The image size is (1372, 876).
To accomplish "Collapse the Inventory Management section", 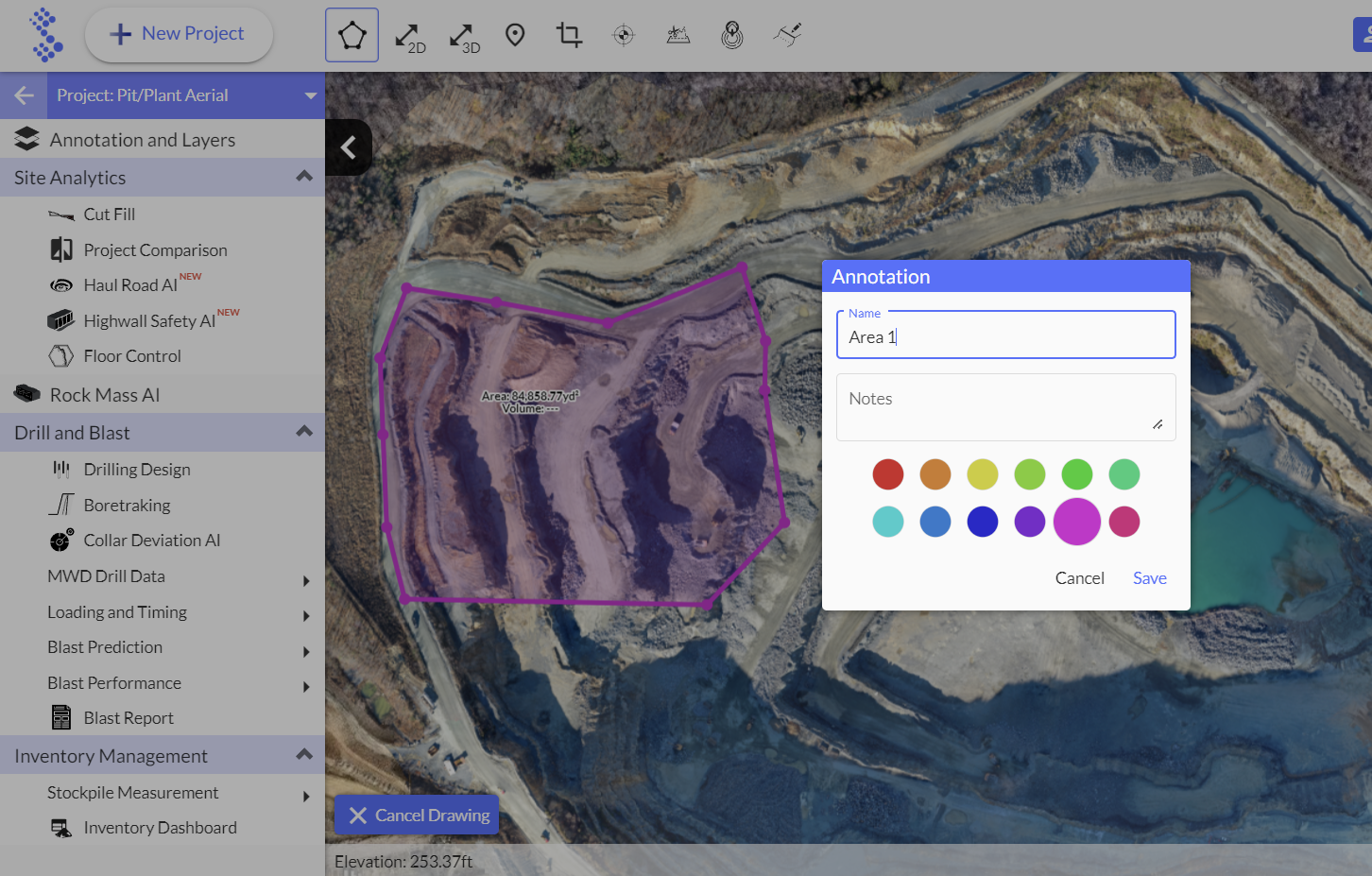I will [x=304, y=755].
